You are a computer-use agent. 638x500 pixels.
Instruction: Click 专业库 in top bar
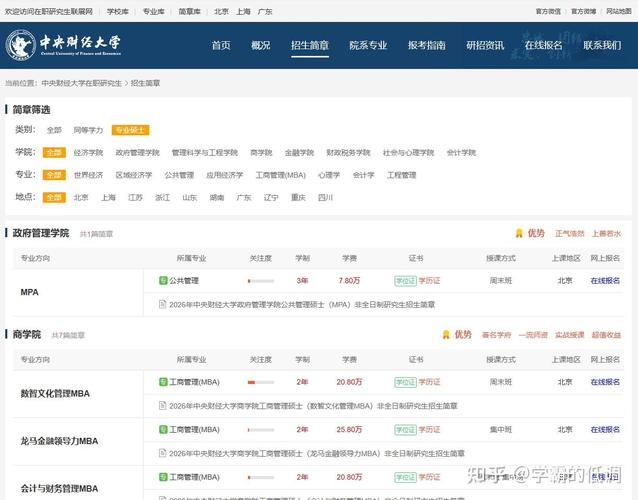click(153, 11)
